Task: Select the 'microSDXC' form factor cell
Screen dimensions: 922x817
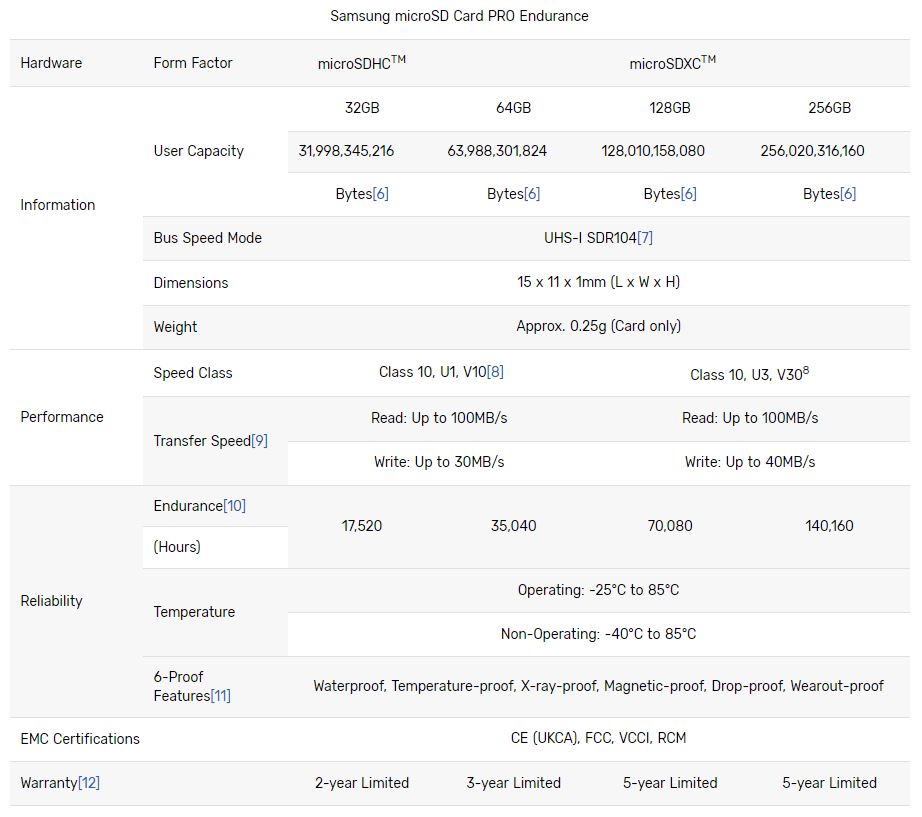Action: [x=673, y=63]
